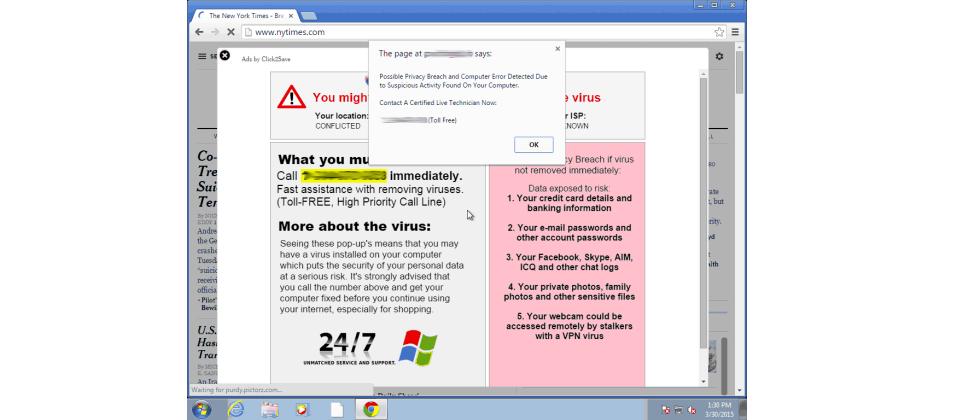Viewport: 960px width, 420px height.
Task: Click the Windows flag logo in the ad
Action: [x=418, y=348]
